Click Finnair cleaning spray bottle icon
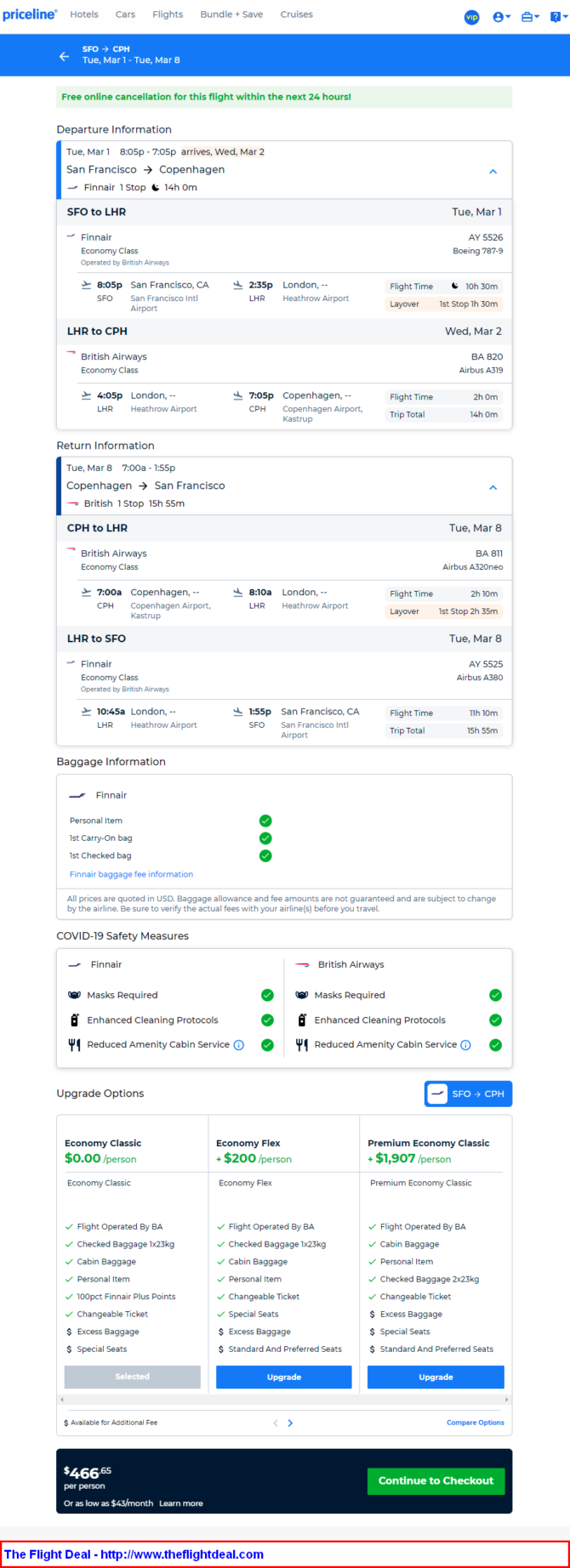Image resolution: width=570 pixels, height=1568 pixels. (74, 1020)
